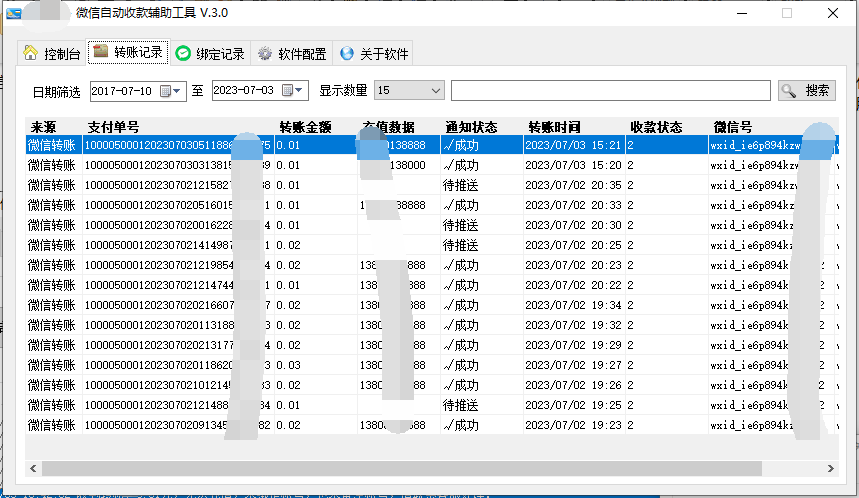Click the gear icon for 软件配置
The width and height of the screenshot is (859, 498).
pyautogui.click(x=265, y=53)
